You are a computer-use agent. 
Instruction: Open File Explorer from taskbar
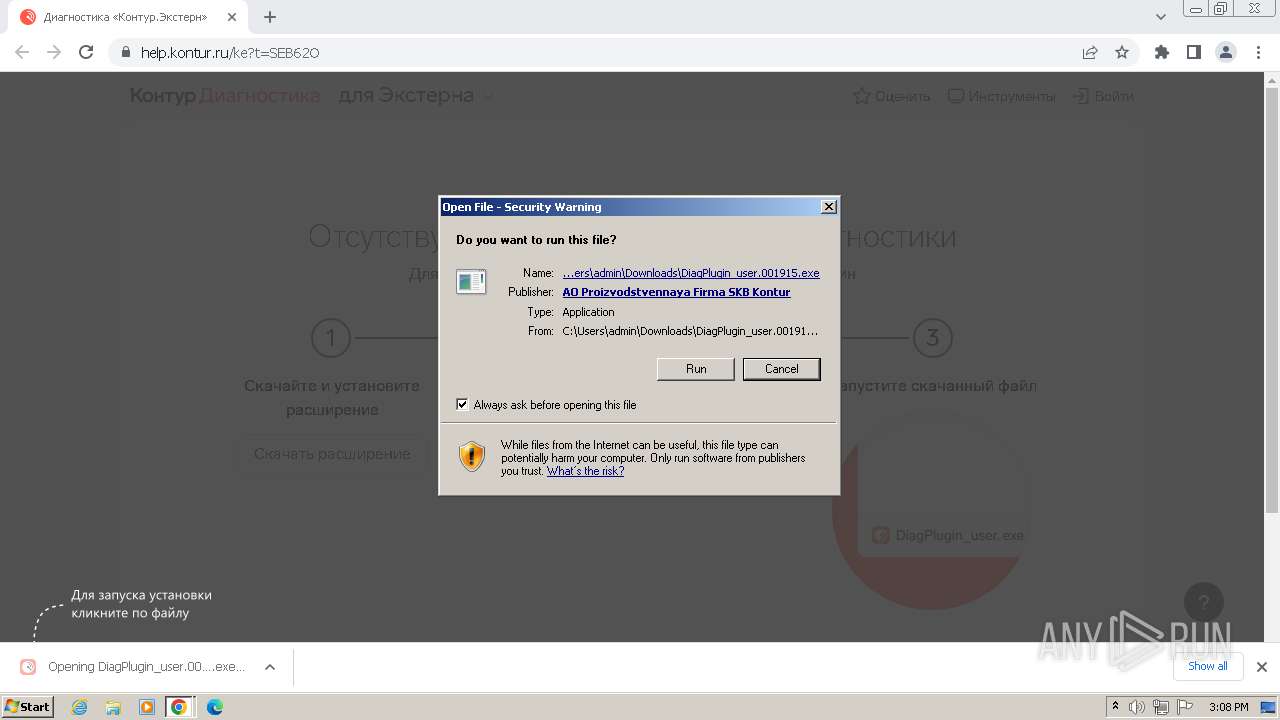113,707
